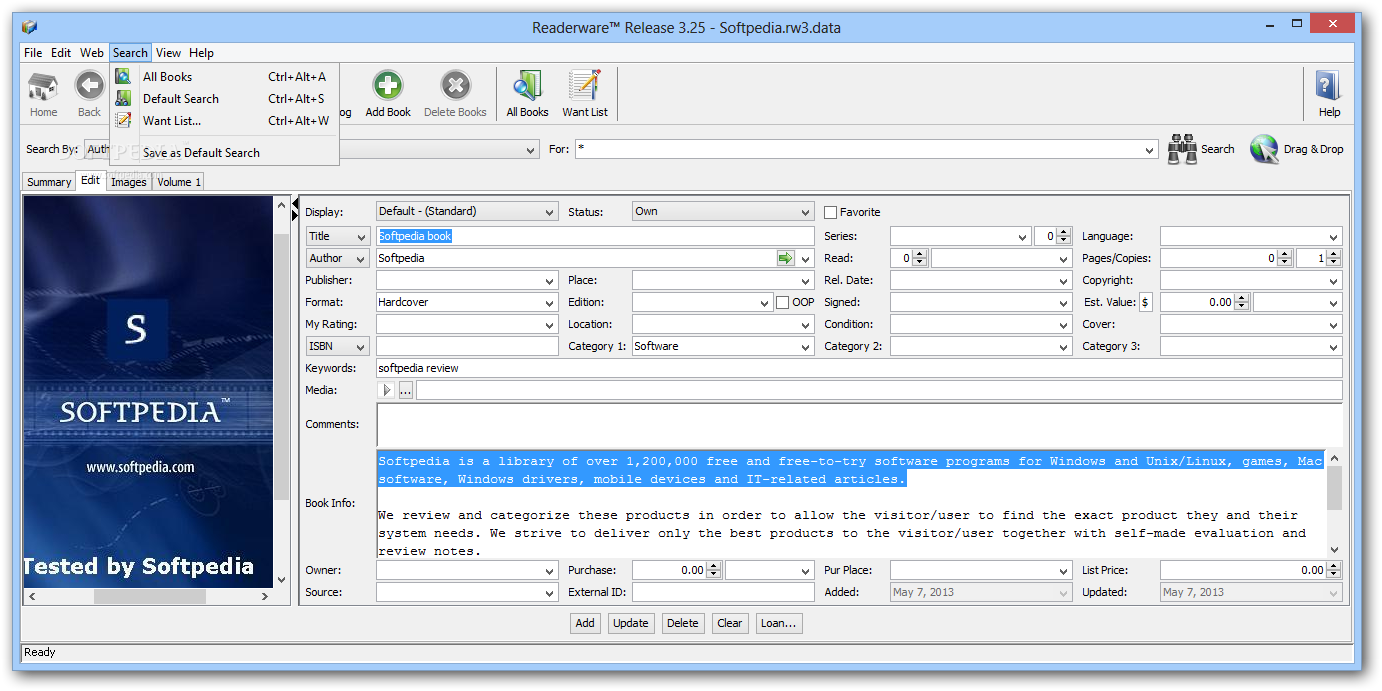Screen dimensions: 1382x691
Task: Click the green arrow in Author field
Action: [x=785, y=258]
